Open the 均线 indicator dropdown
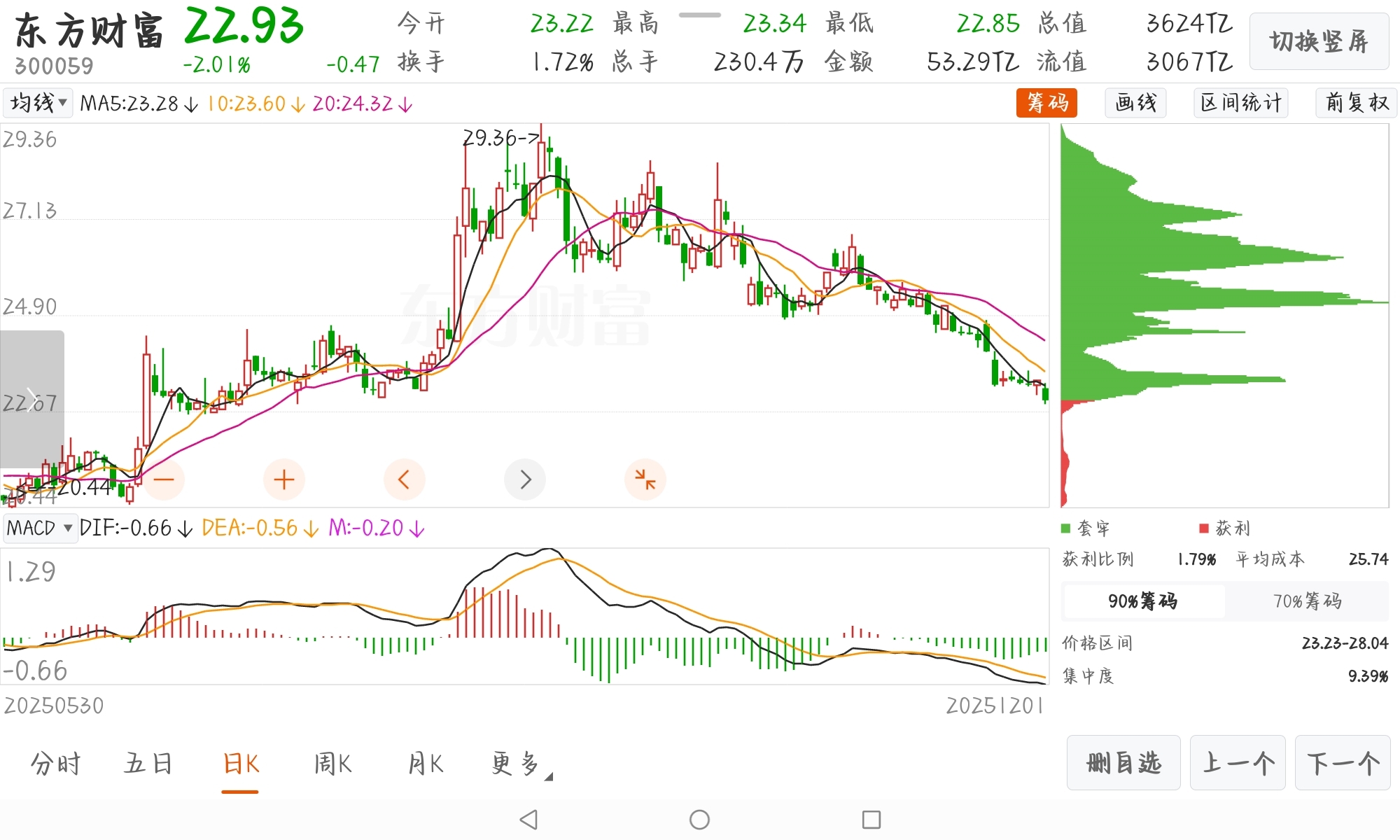 tap(38, 103)
